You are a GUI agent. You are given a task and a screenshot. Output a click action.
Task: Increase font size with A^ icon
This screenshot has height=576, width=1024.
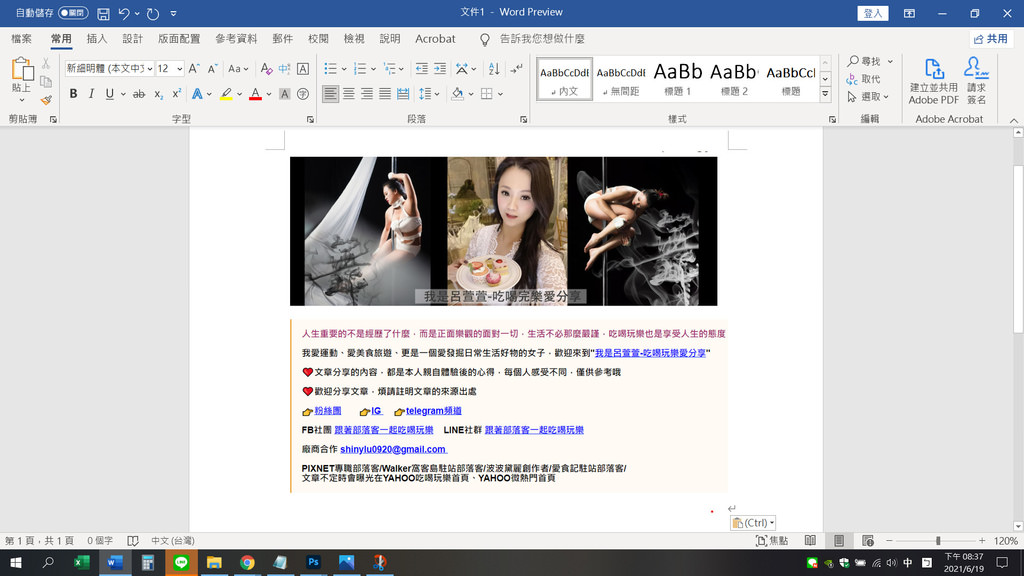[x=194, y=69]
